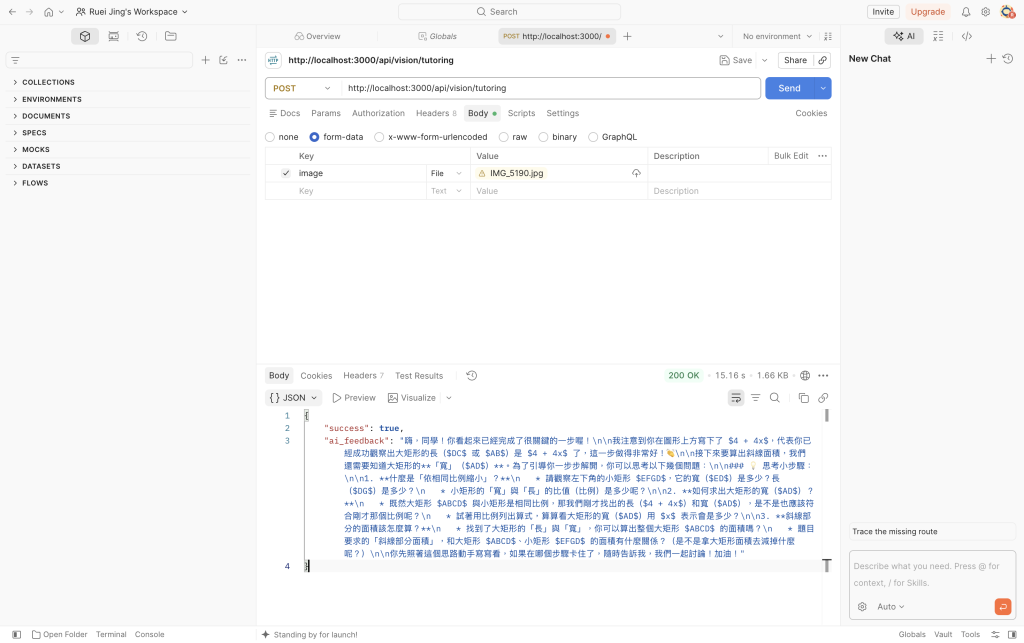Send the request
1024x643 pixels.
click(x=790, y=88)
